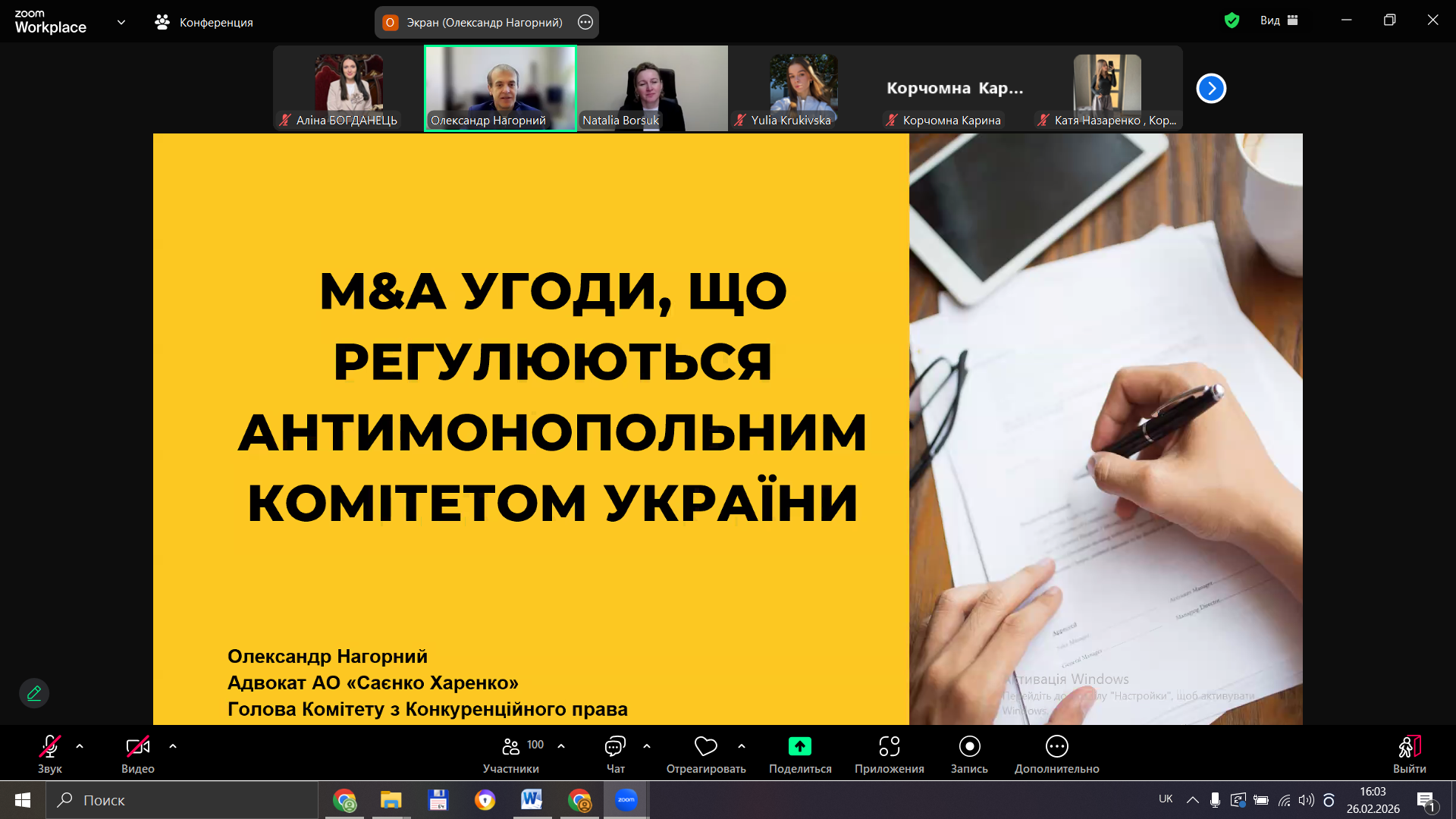Click the green encryption shield icon
Viewport: 1456px width, 819px height.
click(1232, 20)
